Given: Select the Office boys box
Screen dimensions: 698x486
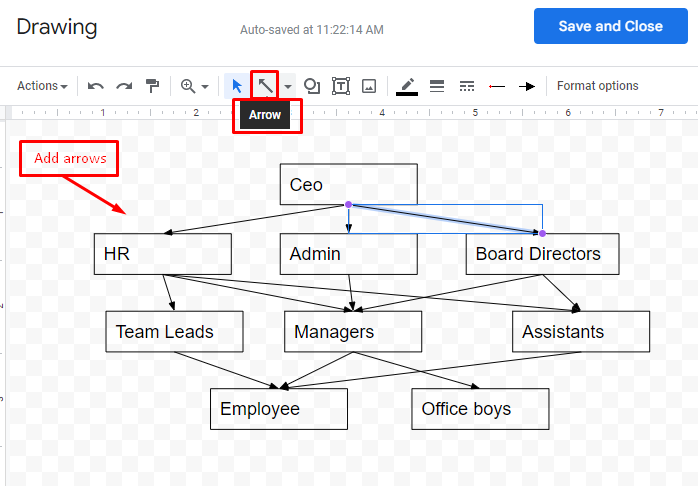Looking at the screenshot, I should click(x=480, y=409).
